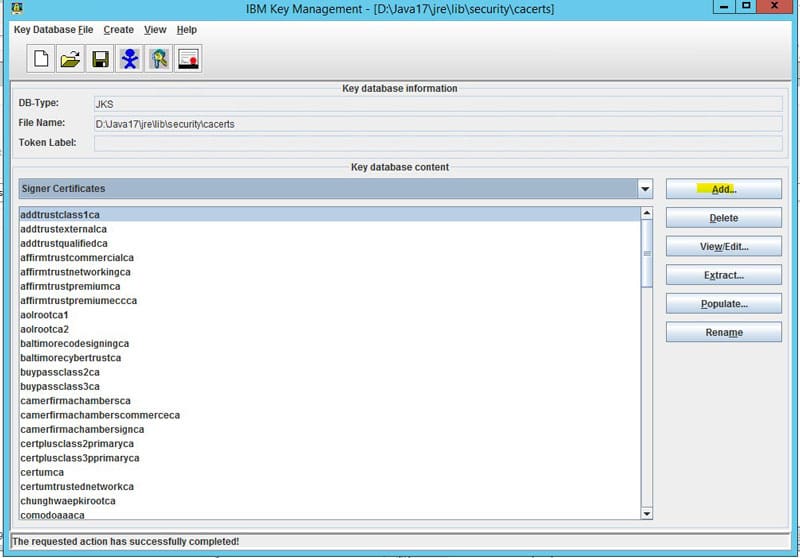Click the keys toolbar icon
This screenshot has height=558, width=800.
(159, 59)
